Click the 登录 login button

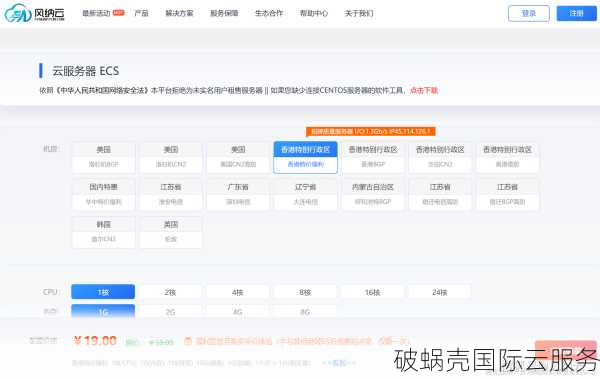(x=529, y=13)
